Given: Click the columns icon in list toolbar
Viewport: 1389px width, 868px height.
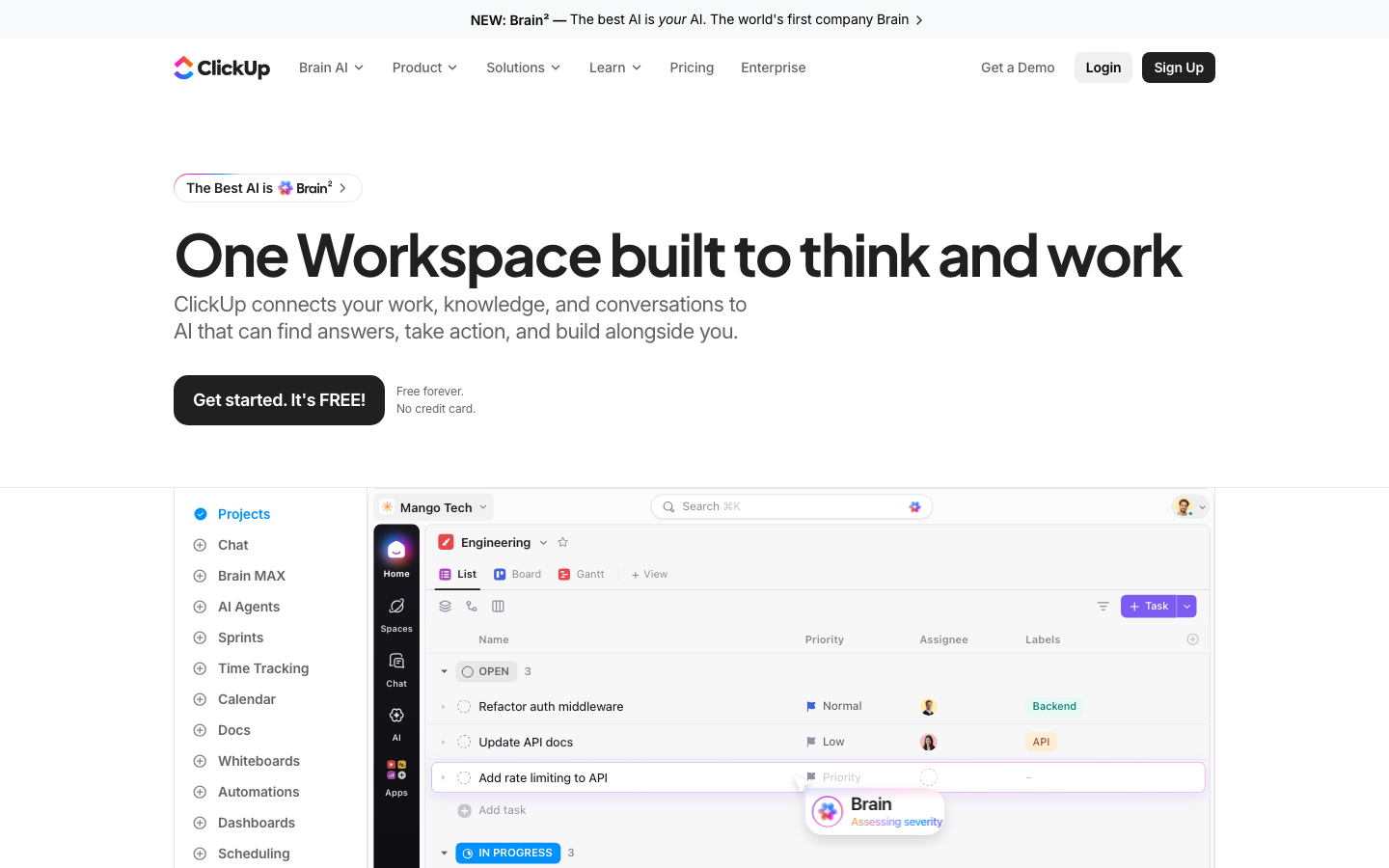Looking at the screenshot, I should pos(498,606).
